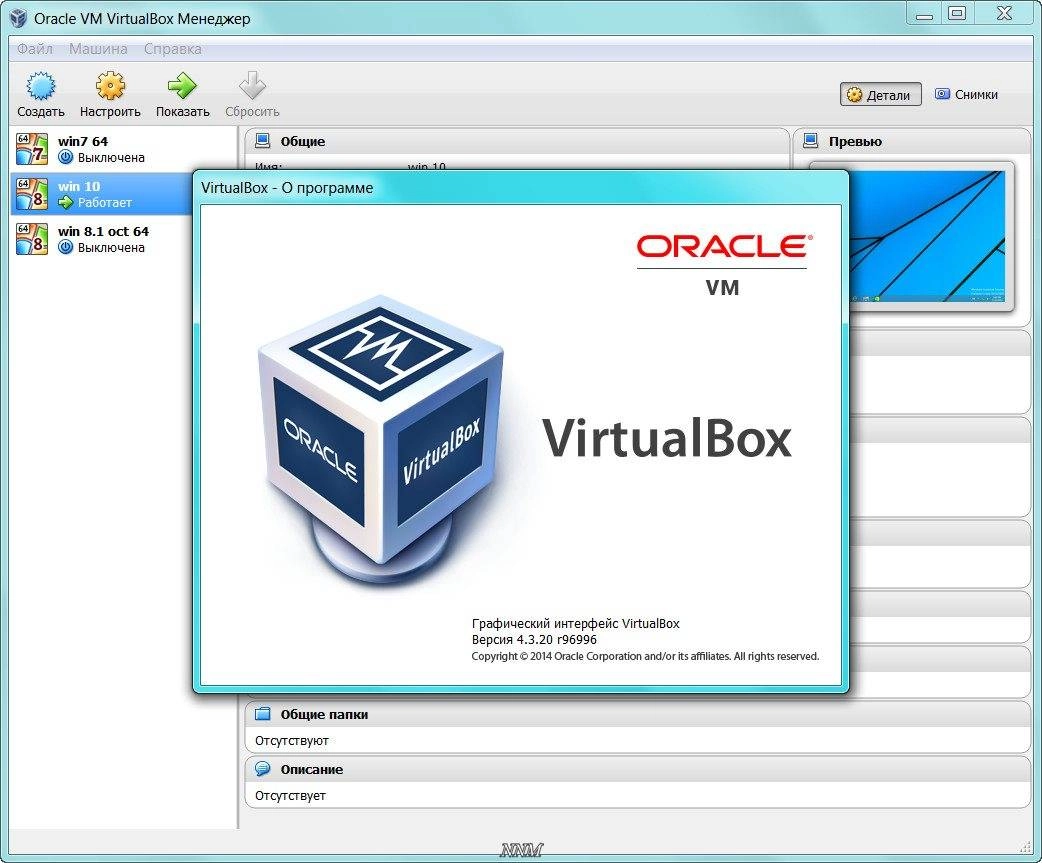Click the VirtualBox - О программе dialog title
This screenshot has height=863, width=1042.
[x=287, y=188]
